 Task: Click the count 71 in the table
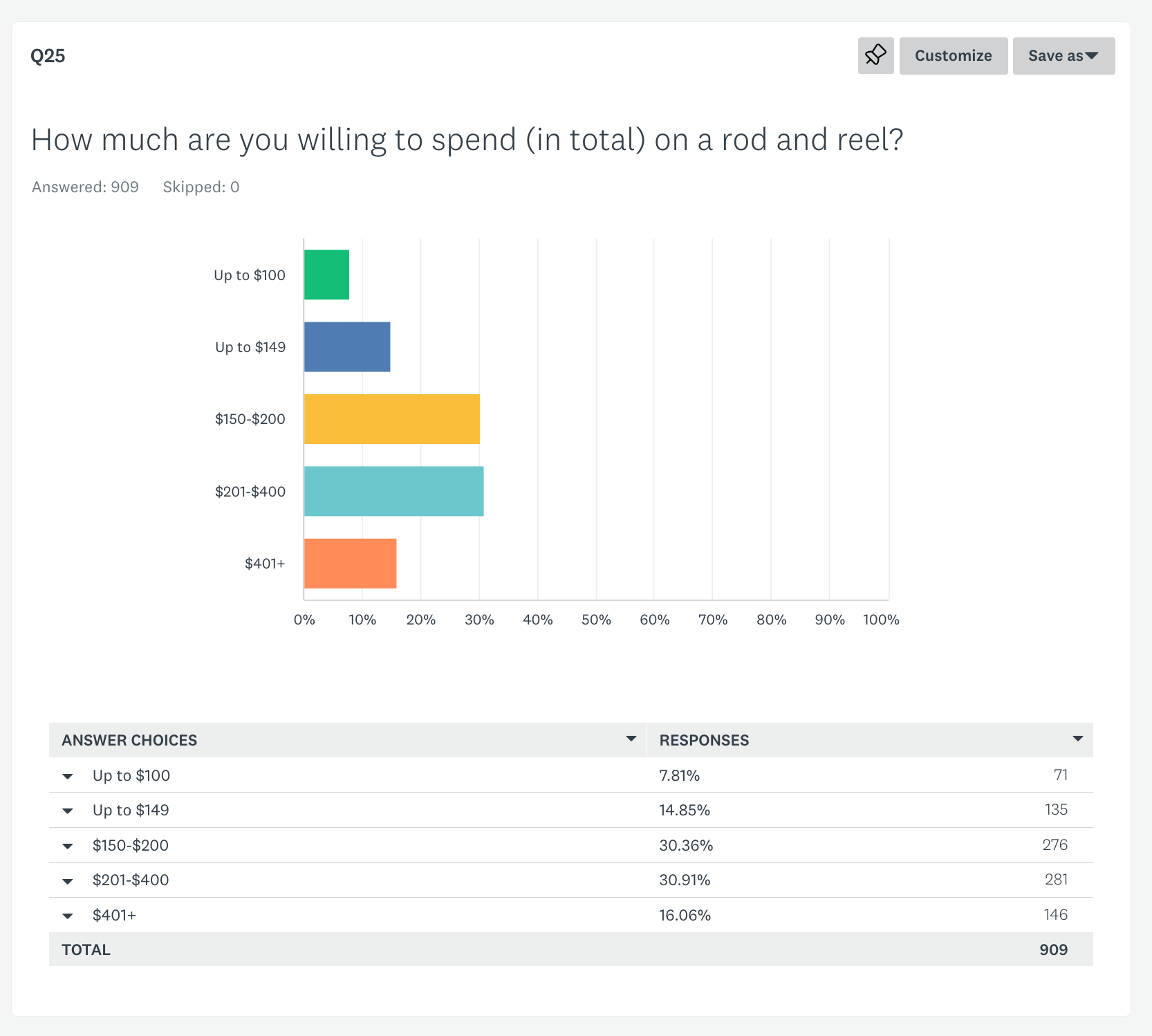pyautogui.click(x=1061, y=775)
